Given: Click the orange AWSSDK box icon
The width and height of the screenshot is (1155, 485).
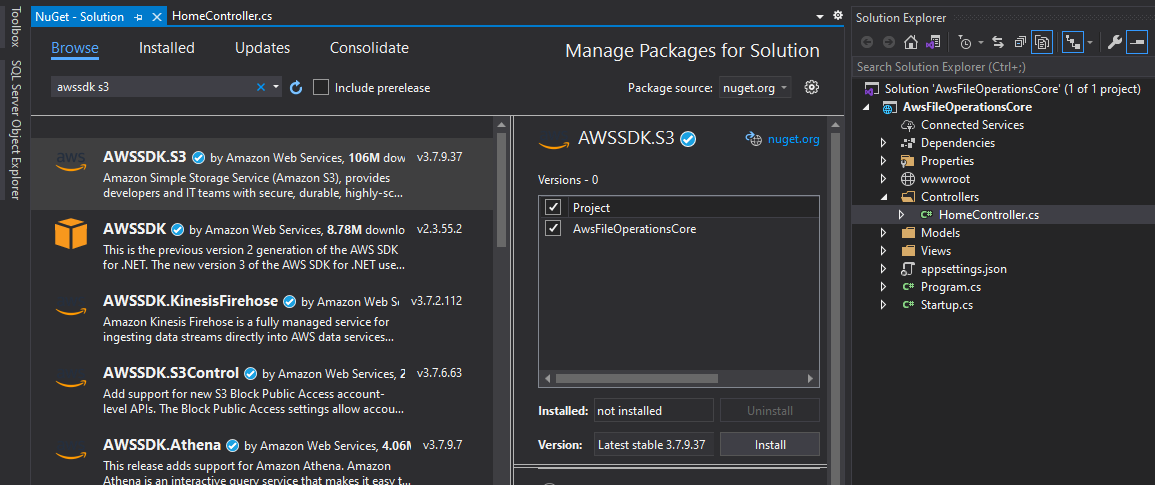Looking at the screenshot, I should [71, 235].
